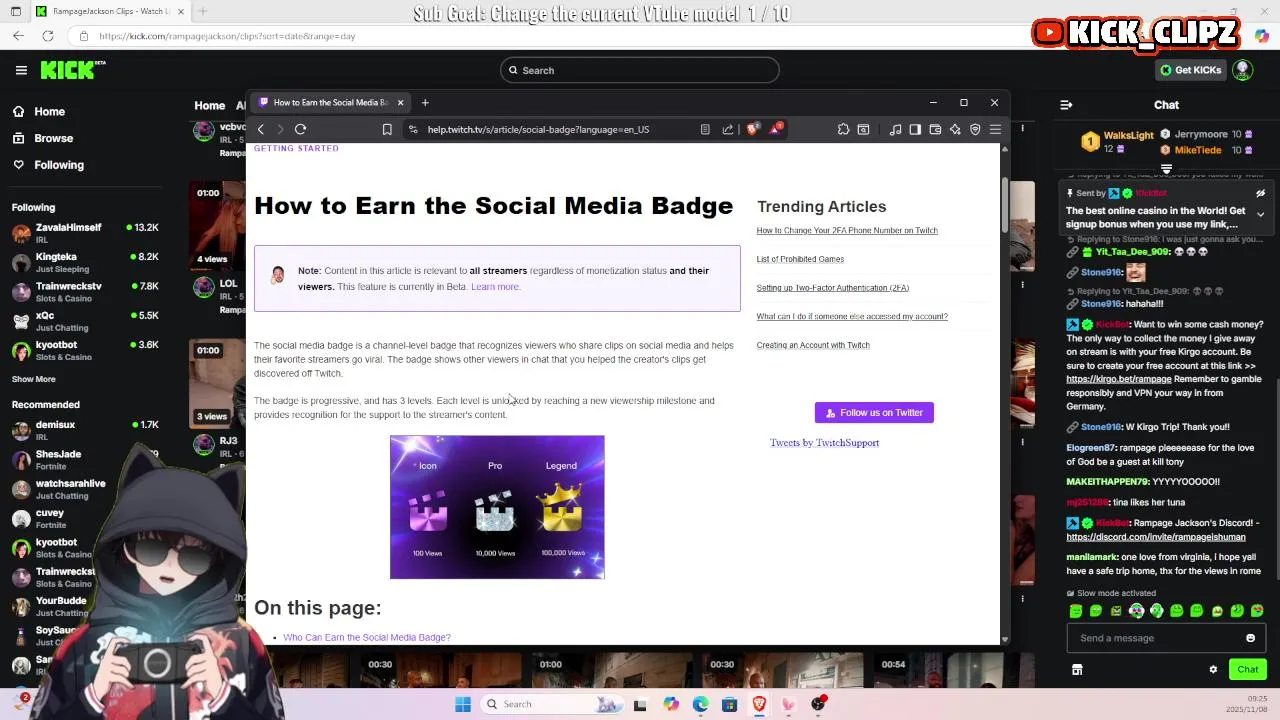Click the Windows taskbar Search box
1280x720 pixels.
pyautogui.click(x=553, y=704)
